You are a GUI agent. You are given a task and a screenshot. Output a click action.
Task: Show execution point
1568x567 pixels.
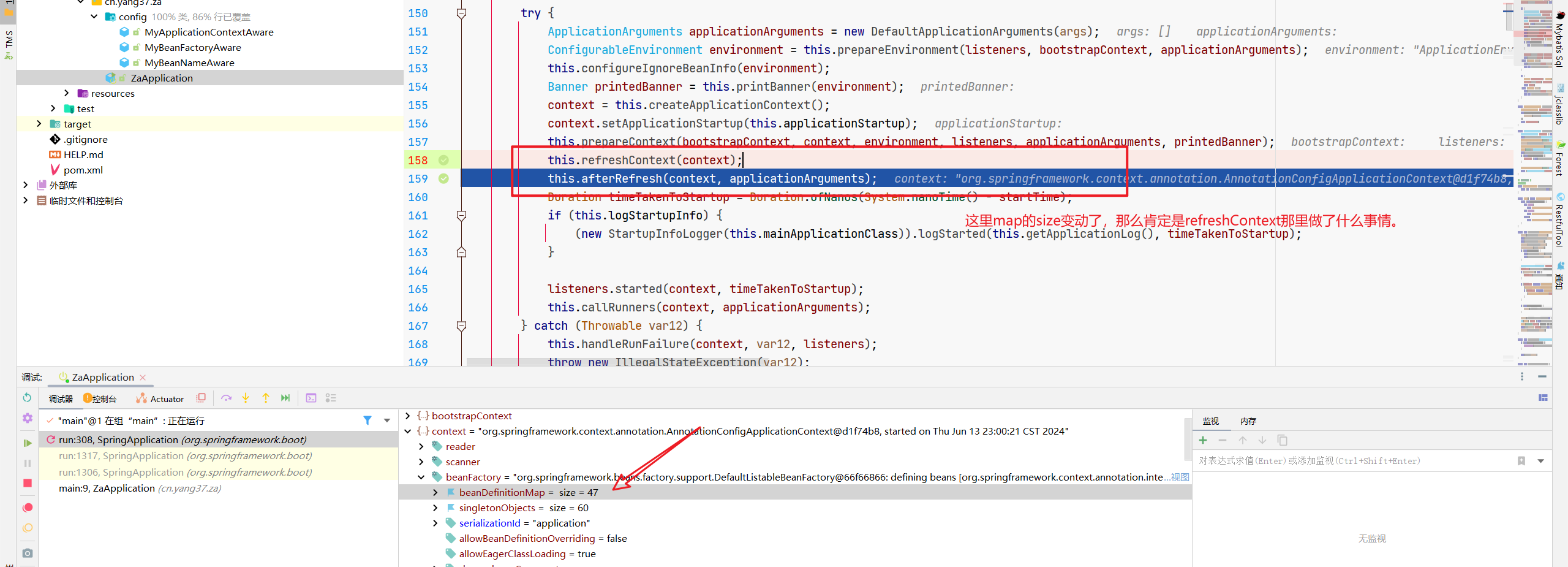[x=201, y=398]
